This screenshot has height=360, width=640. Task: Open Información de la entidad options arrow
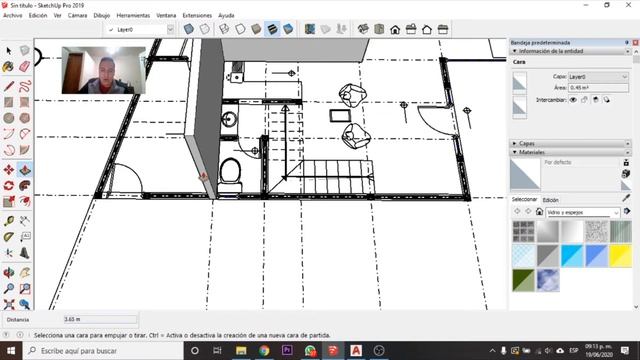(x=627, y=51)
